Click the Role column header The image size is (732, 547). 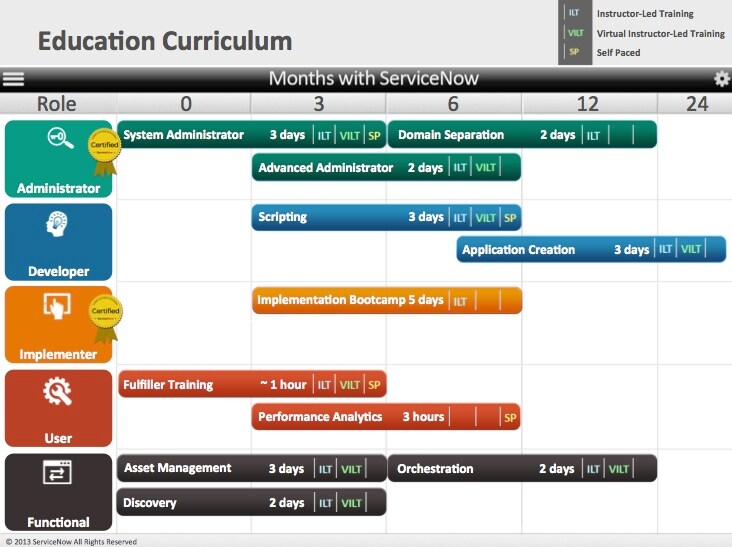click(x=56, y=104)
